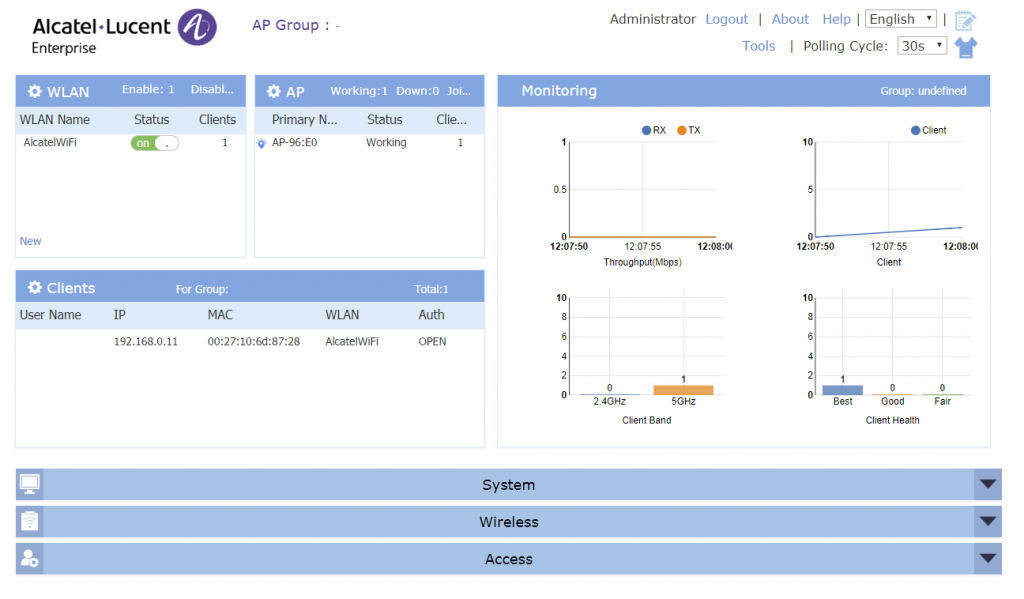Open the Help menu link
Screen dimensions: 1024x599
pos(836,19)
